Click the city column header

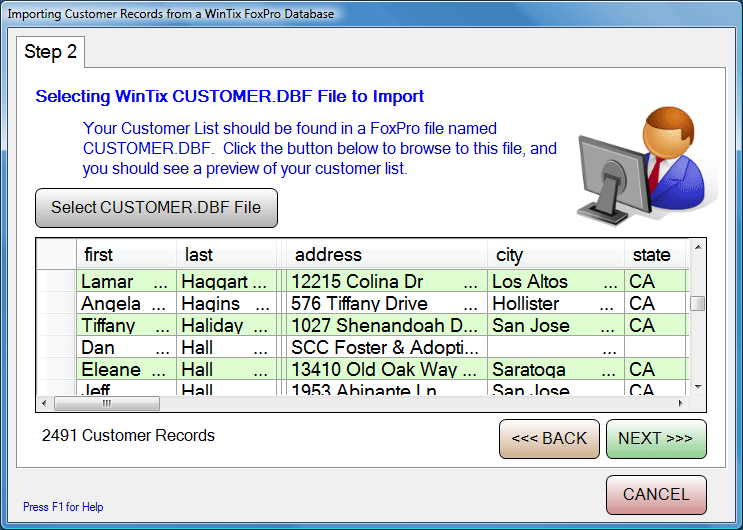[x=556, y=255]
